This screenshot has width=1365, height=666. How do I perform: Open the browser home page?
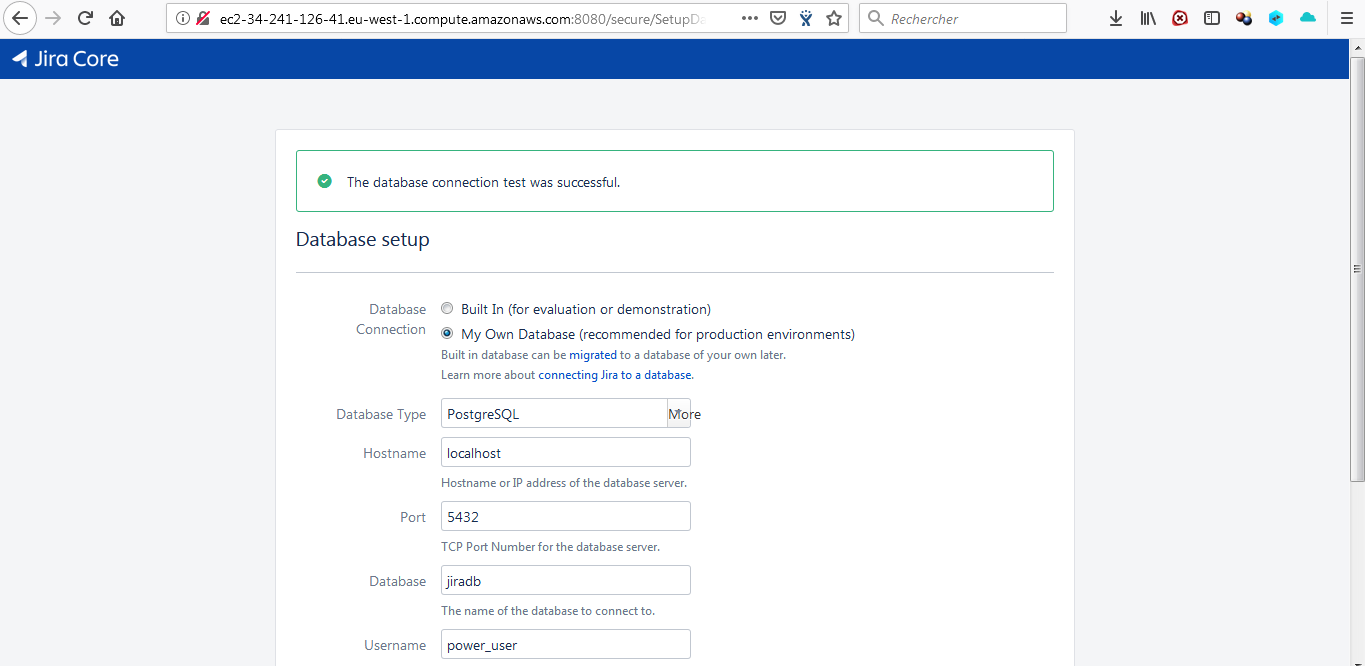point(118,18)
